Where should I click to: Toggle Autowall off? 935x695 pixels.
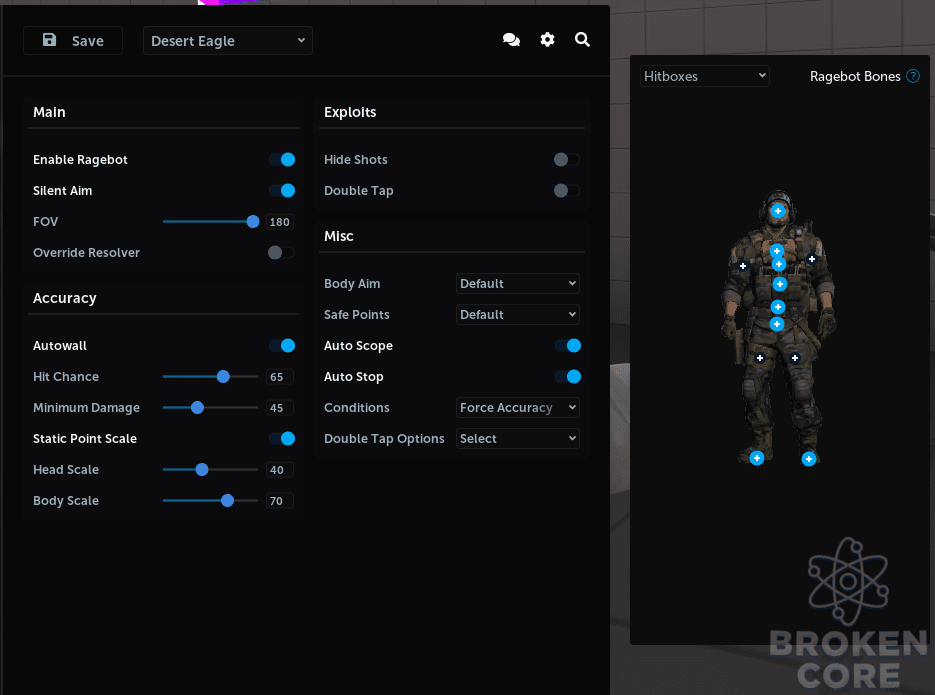tap(282, 346)
